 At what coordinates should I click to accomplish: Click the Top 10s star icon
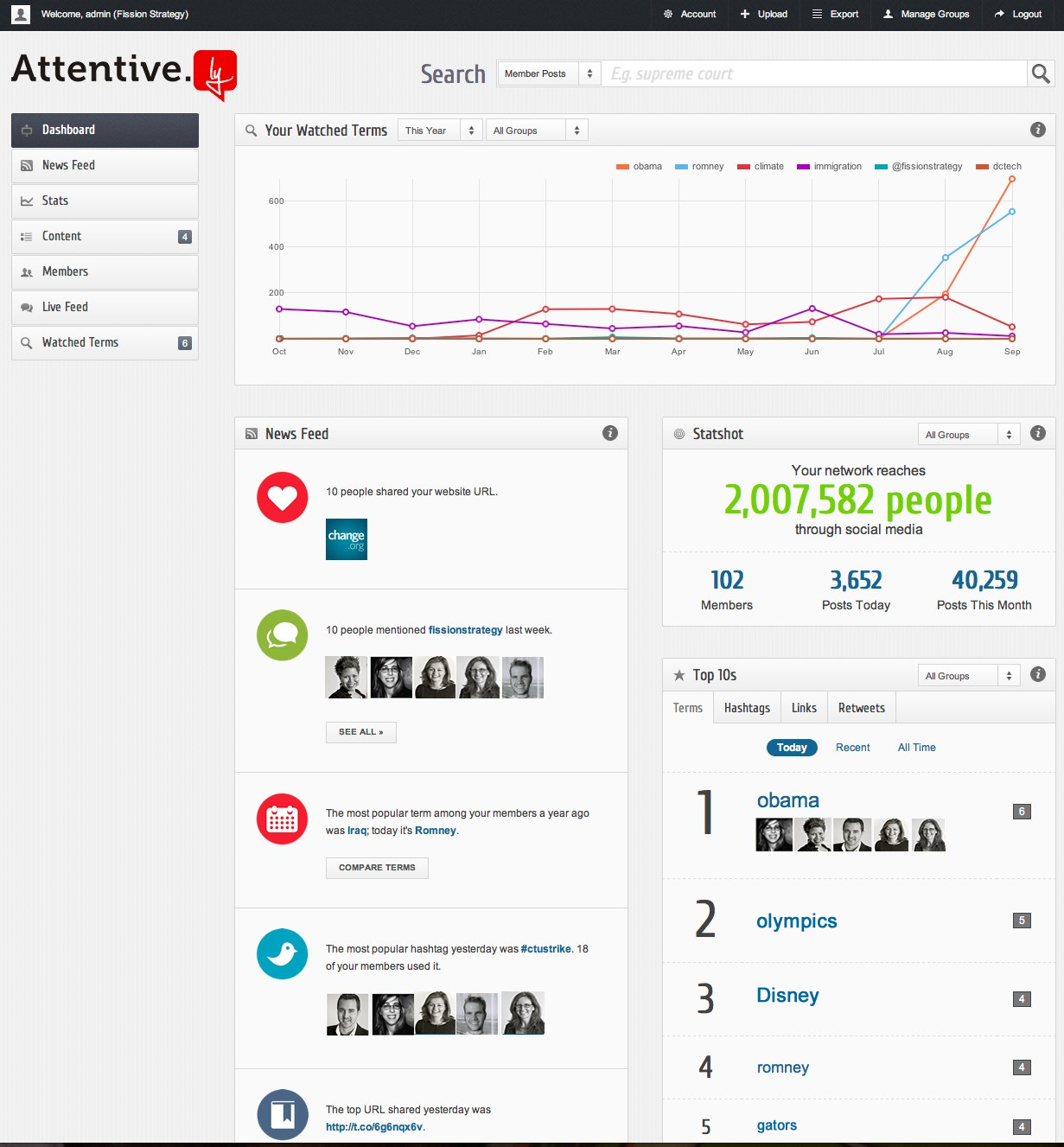(x=679, y=675)
